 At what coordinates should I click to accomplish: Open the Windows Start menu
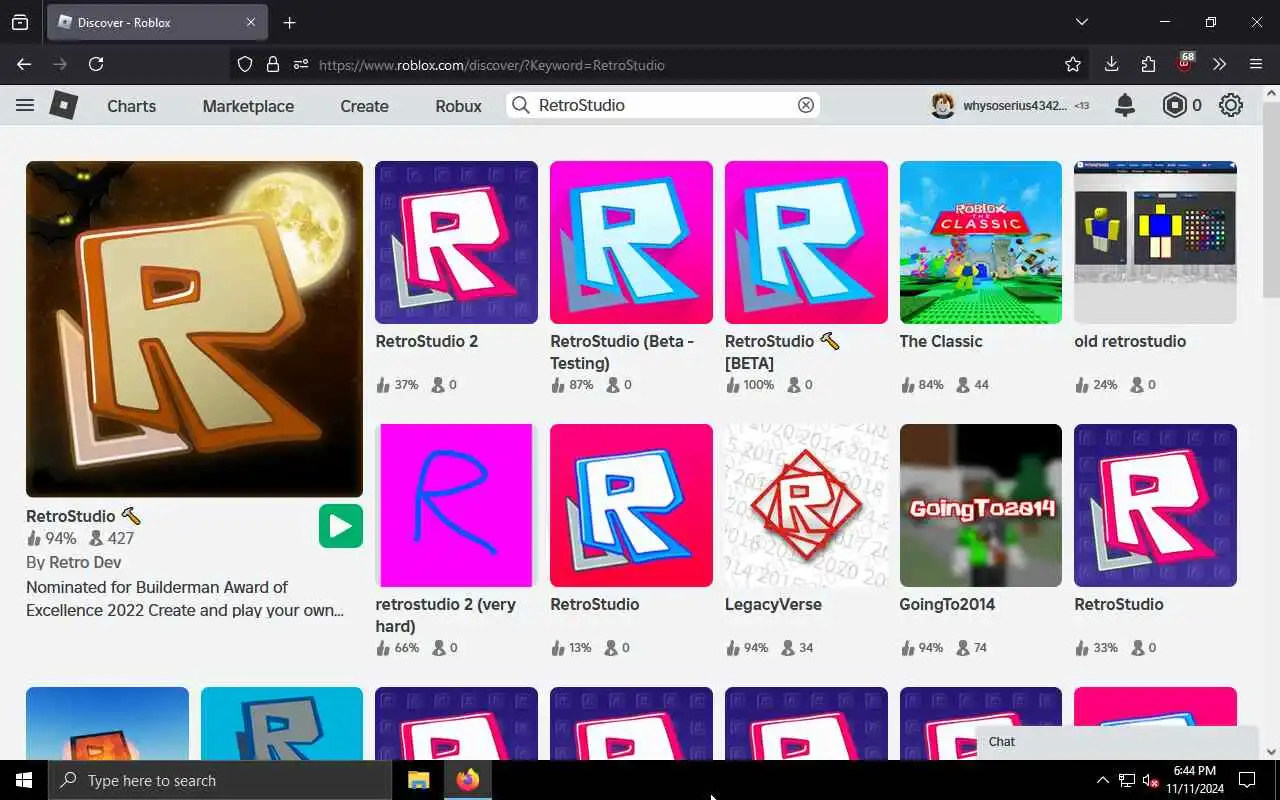pyautogui.click(x=24, y=780)
